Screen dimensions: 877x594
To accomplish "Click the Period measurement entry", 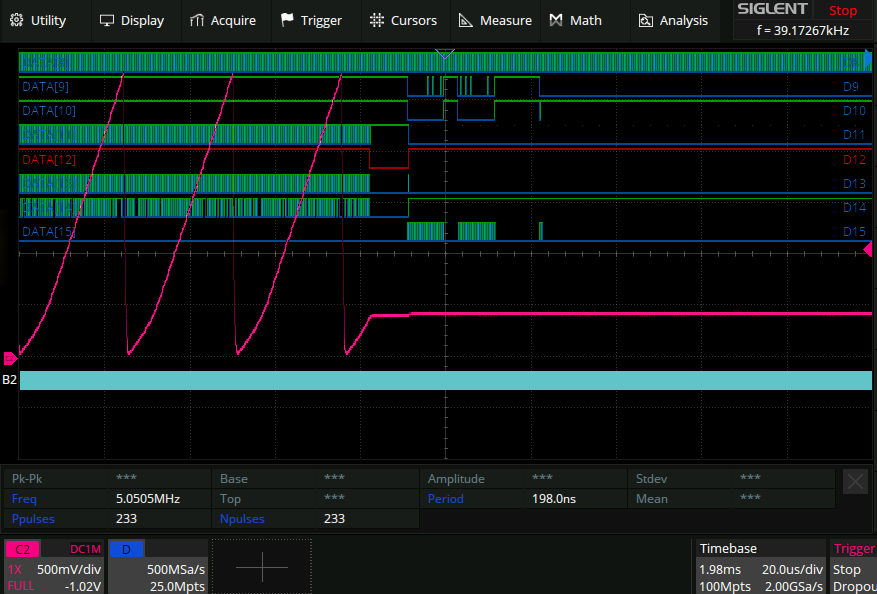I will [445, 498].
